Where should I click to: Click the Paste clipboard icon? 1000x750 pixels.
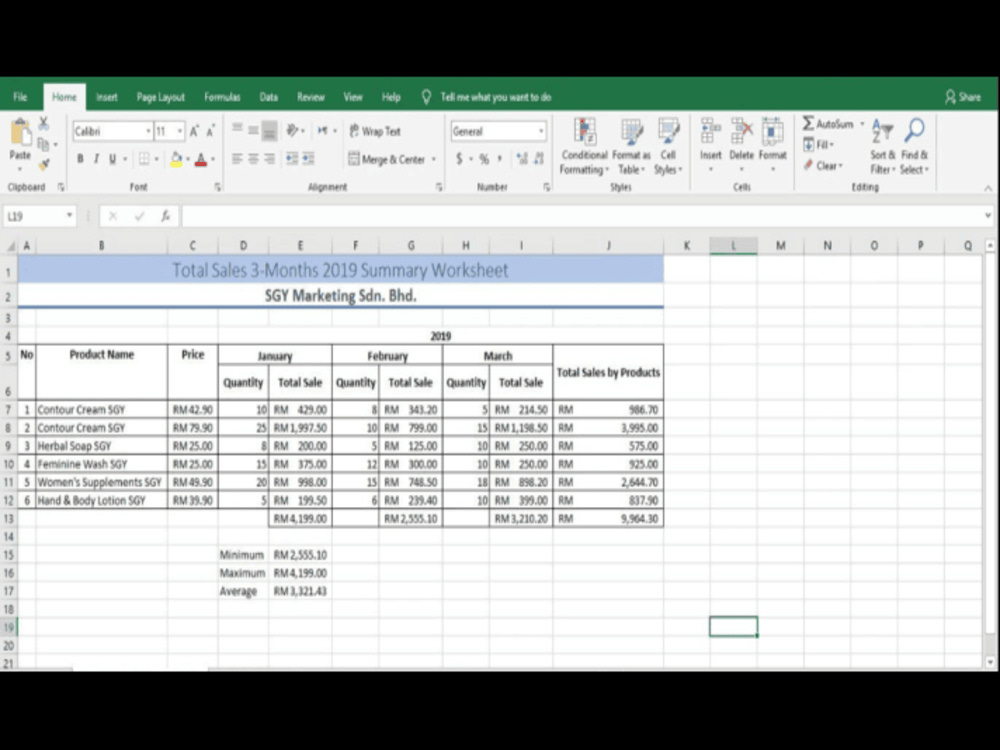pos(20,133)
